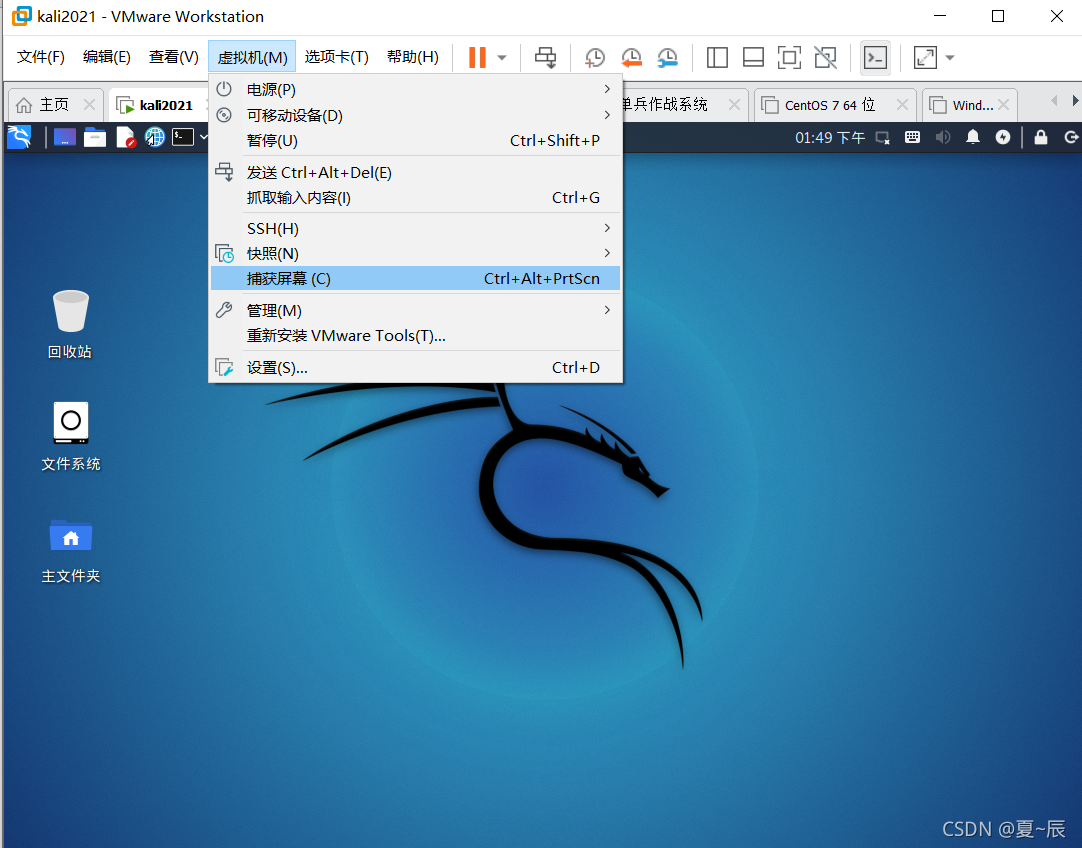Image resolution: width=1082 pixels, height=848 pixels.
Task: Lock the screen with the padlock icon
Action: tap(1041, 137)
